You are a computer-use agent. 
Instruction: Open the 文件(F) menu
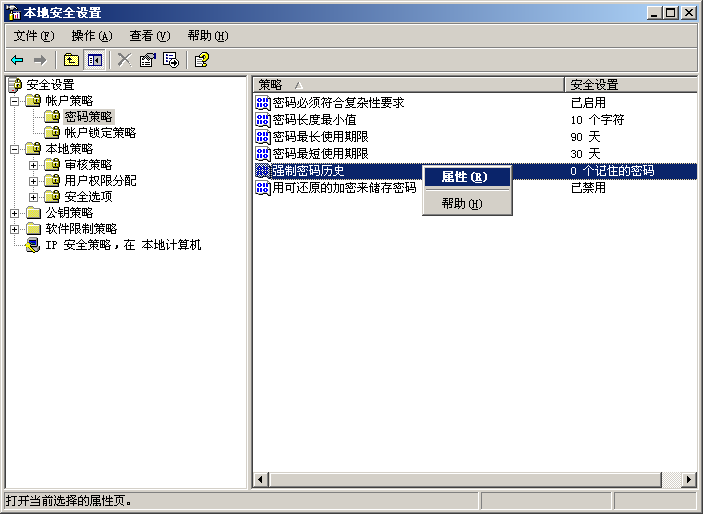pos(34,35)
